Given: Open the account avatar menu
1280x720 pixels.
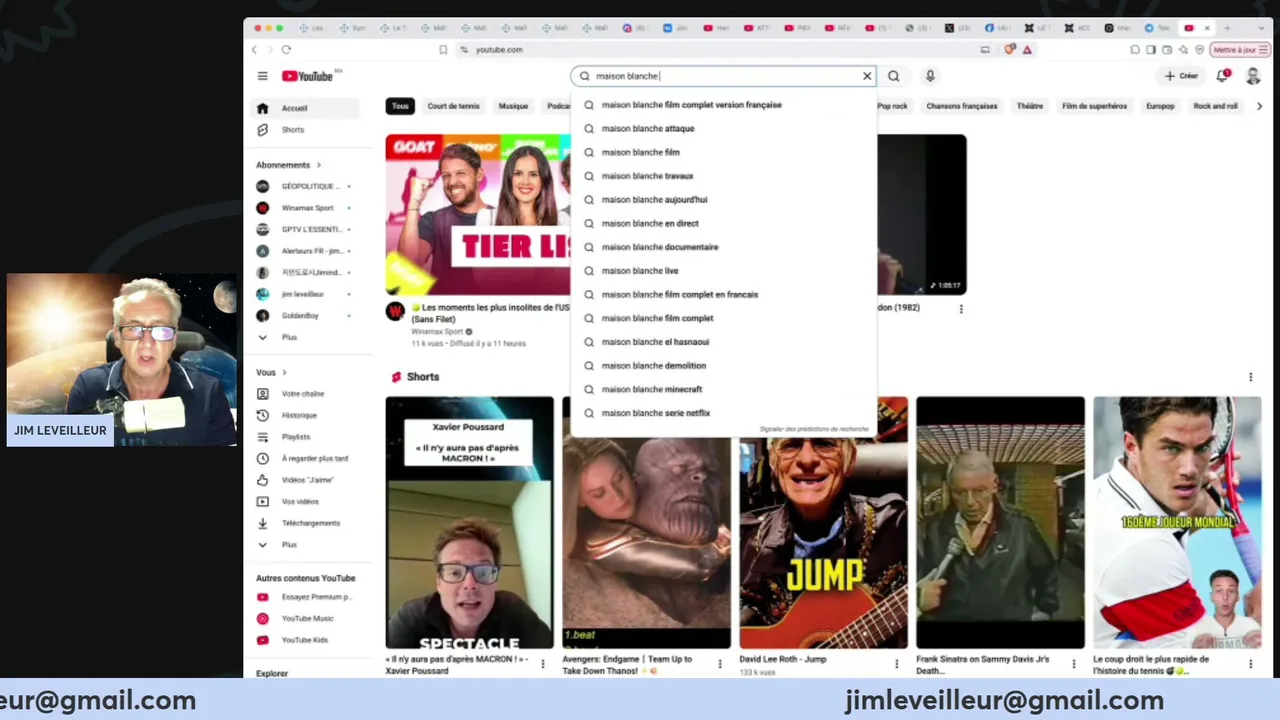Looking at the screenshot, I should pos(1253,76).
